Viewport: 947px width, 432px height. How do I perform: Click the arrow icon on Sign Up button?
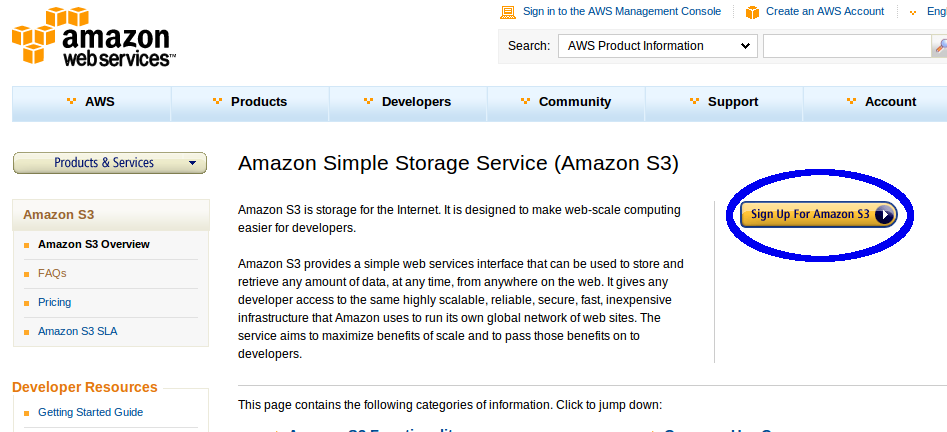point(884,214)
